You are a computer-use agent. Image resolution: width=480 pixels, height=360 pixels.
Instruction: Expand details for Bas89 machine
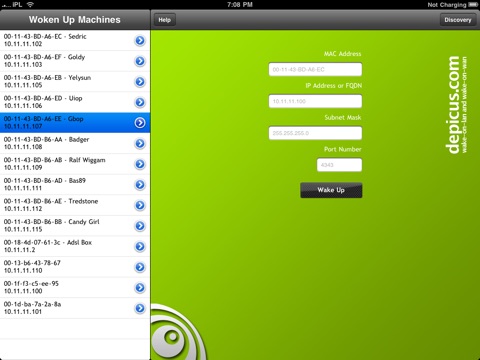point(140,184)
